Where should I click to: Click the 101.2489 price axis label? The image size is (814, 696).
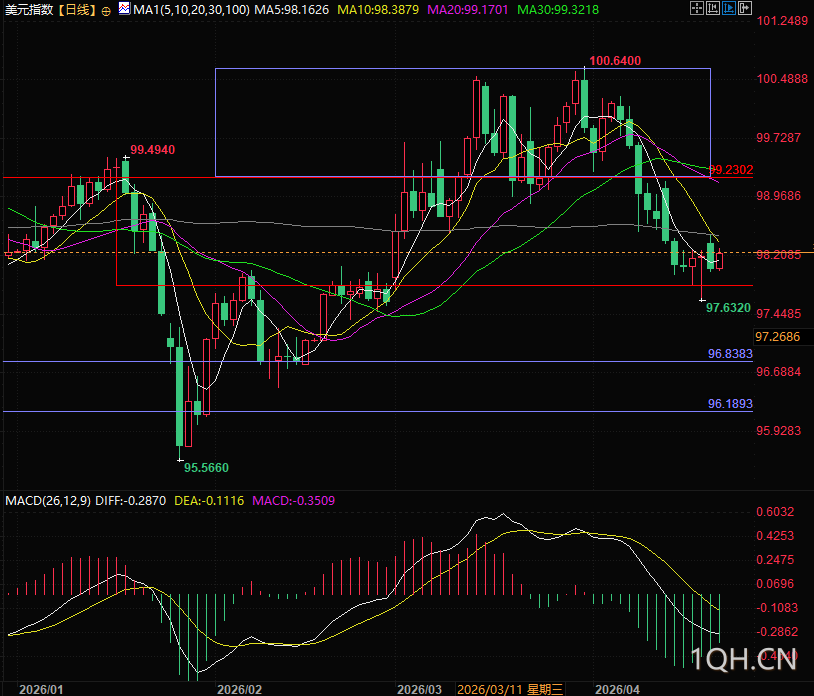782,21
